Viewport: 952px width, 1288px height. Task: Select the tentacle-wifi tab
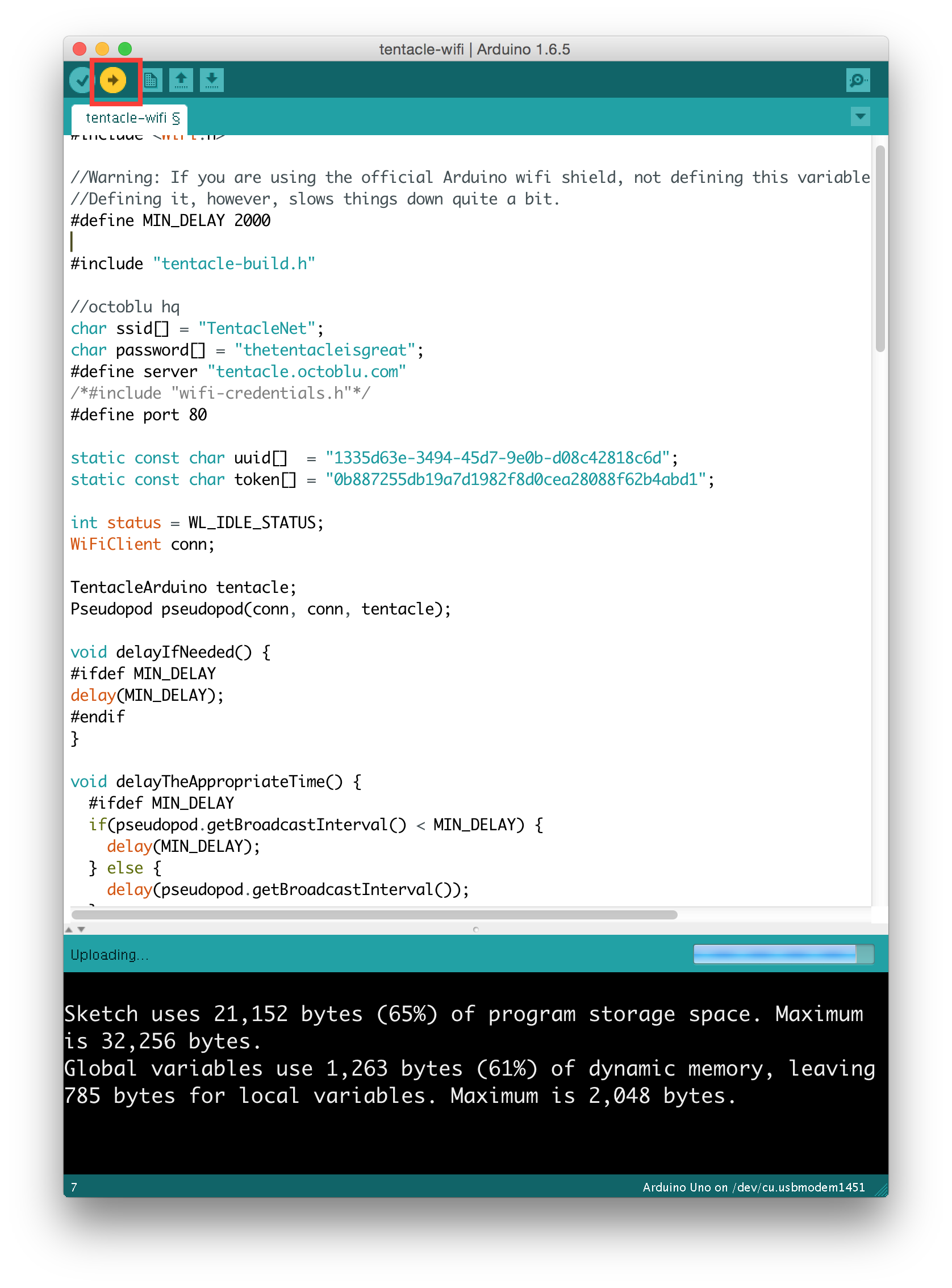point(132,118)
